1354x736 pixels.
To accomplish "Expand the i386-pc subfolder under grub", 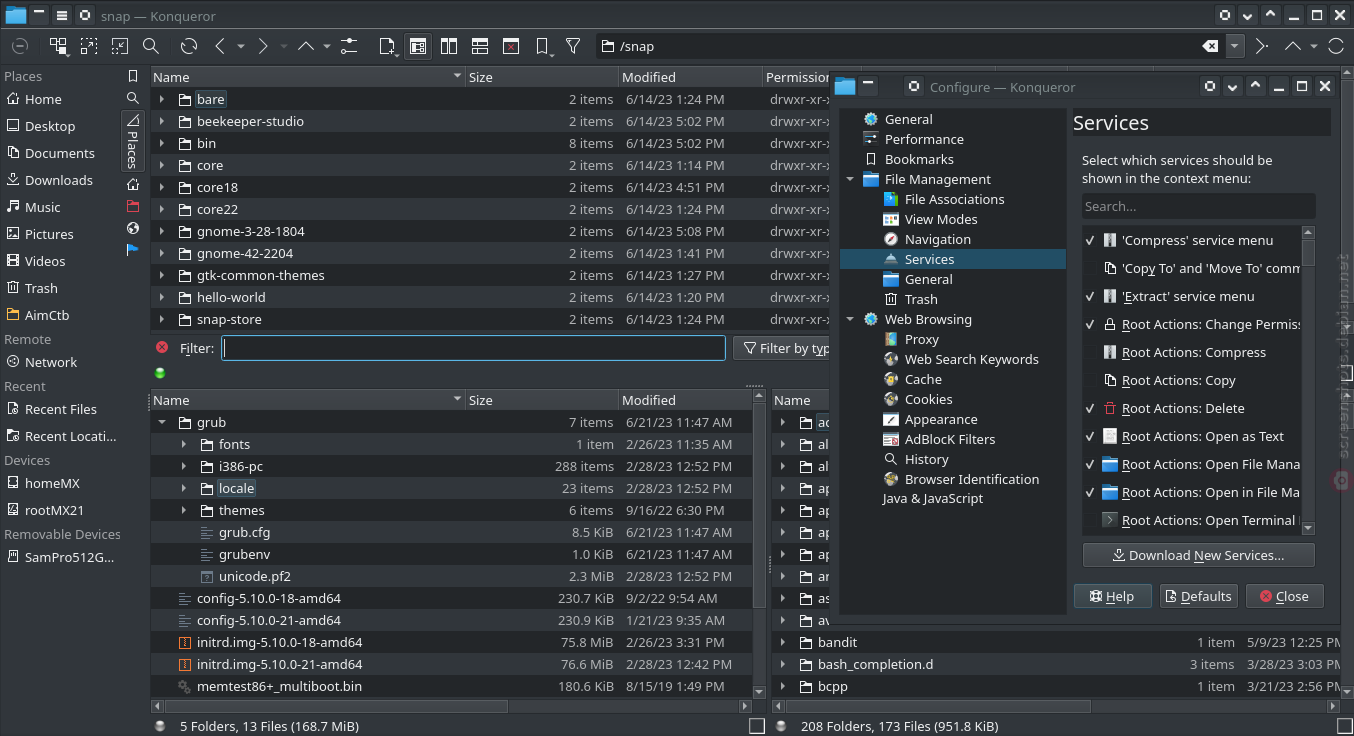I will tap(184, 466).
